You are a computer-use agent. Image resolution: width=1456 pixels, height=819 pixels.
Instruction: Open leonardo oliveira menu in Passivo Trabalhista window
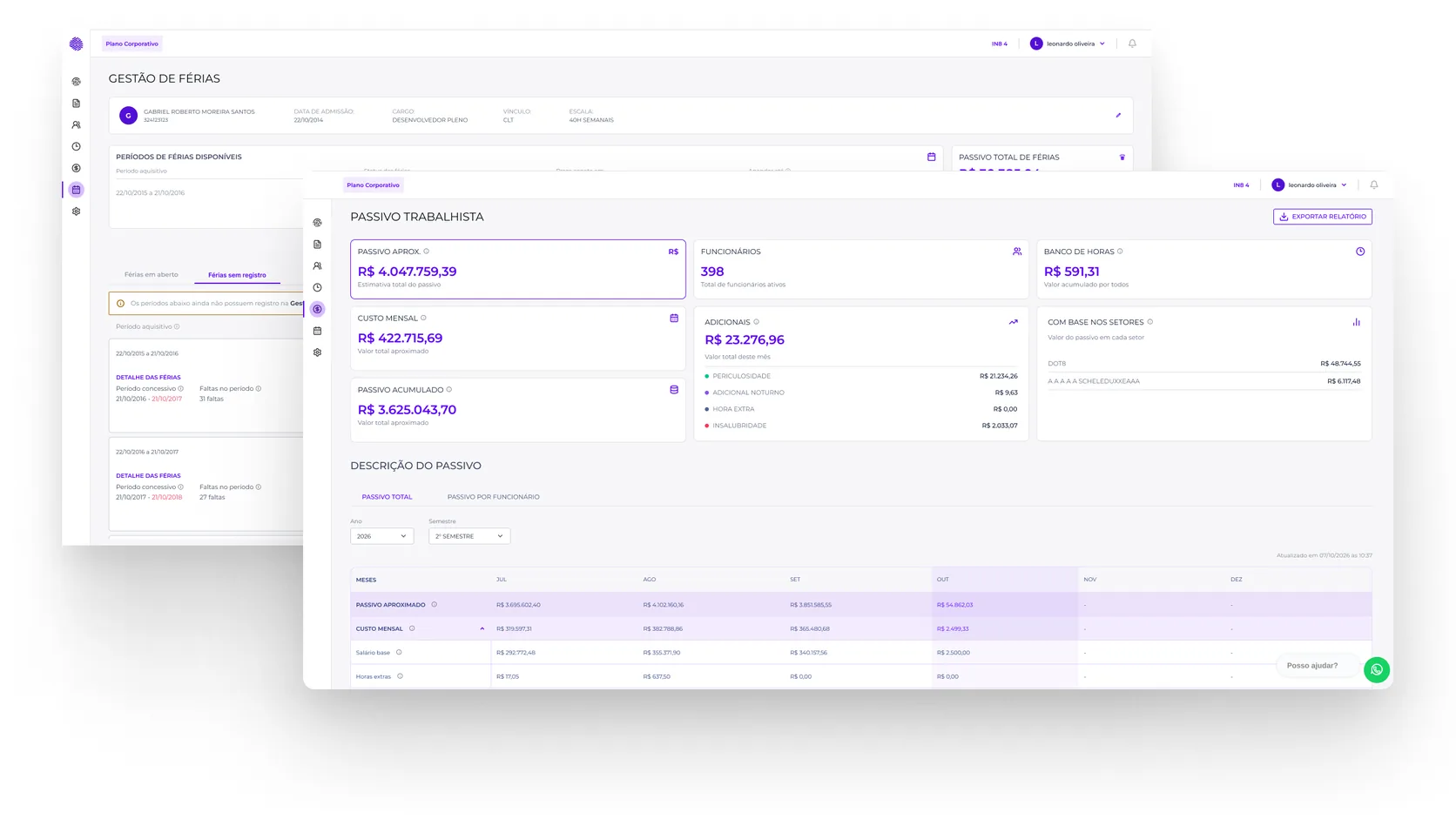click(x=1310, y=185)
